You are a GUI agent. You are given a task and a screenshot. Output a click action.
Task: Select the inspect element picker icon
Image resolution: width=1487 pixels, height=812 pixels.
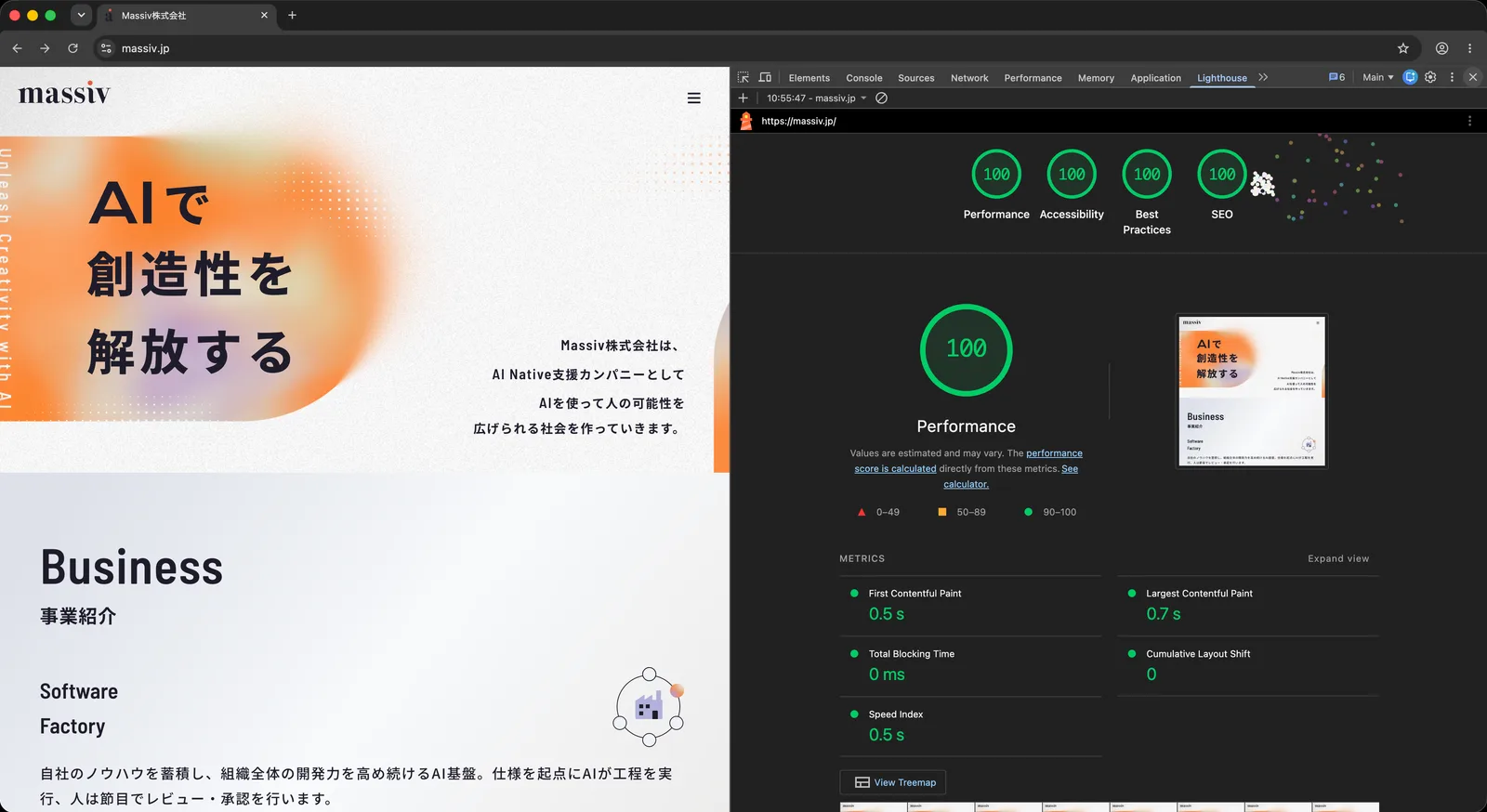point(743,78)
